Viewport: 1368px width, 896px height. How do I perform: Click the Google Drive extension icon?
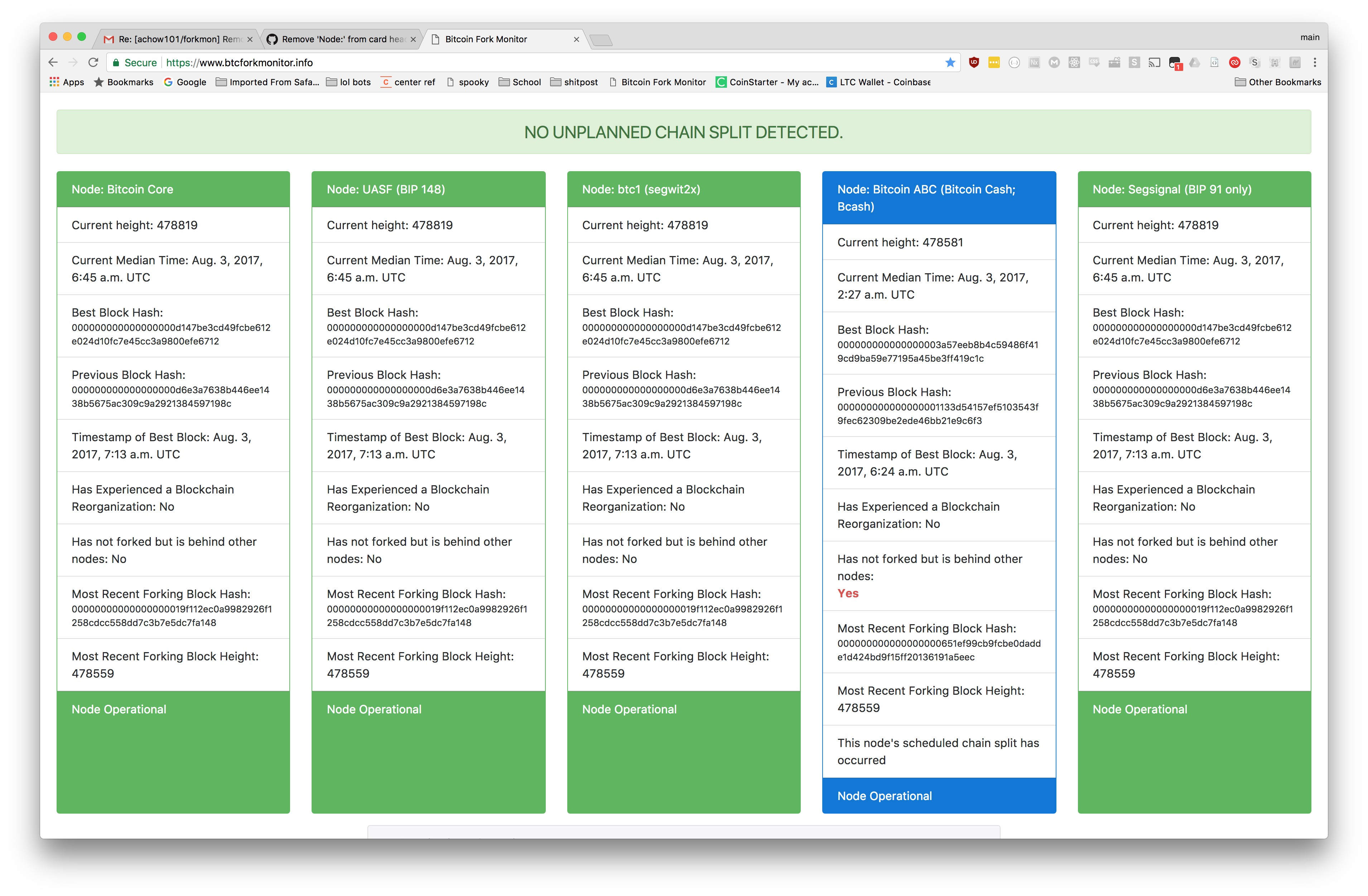(x=1194, y=63)
